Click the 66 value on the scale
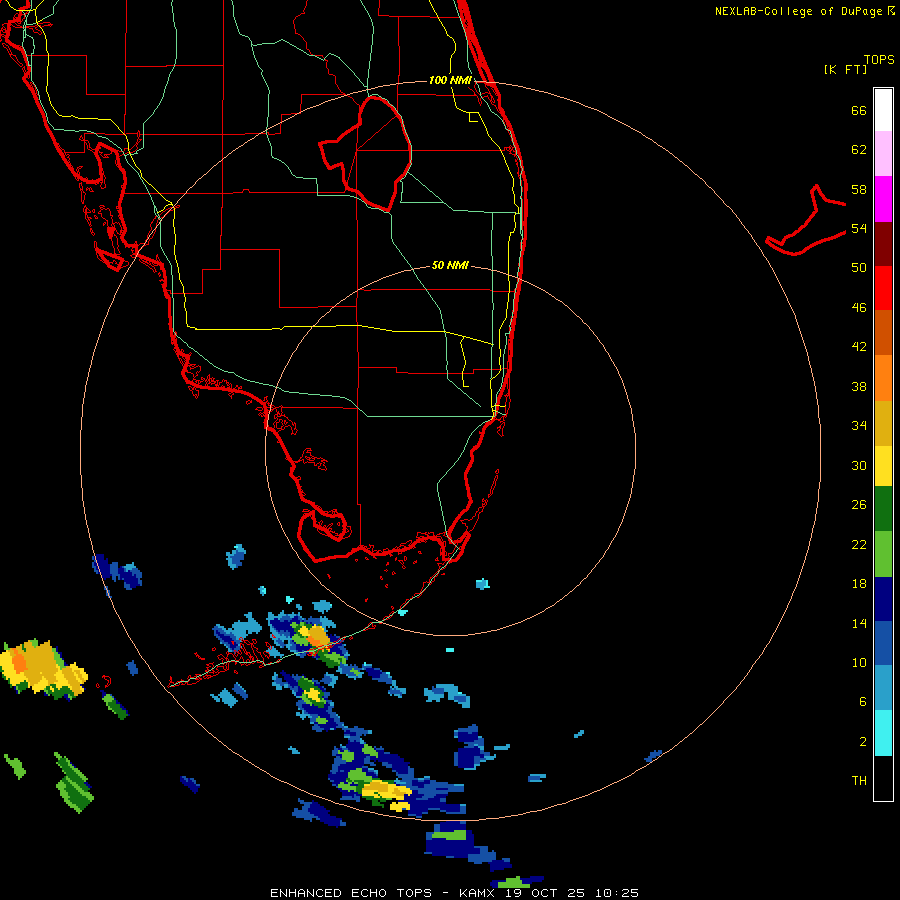 tap(859, 110)
